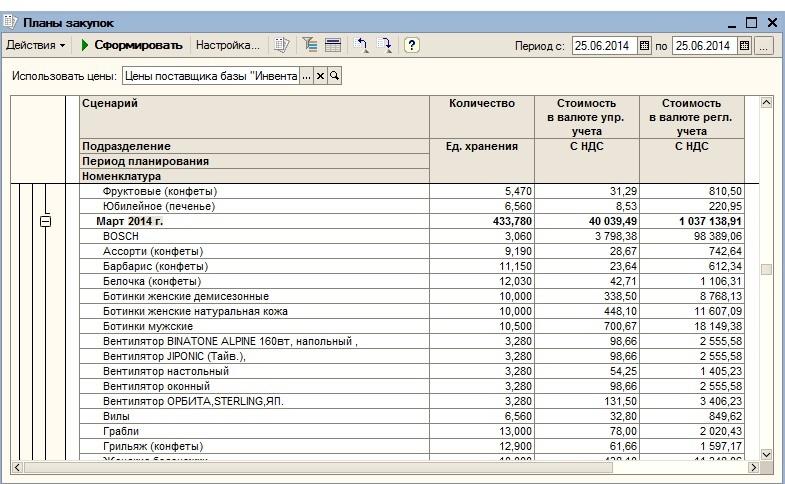Click the BOSCH cost 98 389,06 cell

click(691, 236)
